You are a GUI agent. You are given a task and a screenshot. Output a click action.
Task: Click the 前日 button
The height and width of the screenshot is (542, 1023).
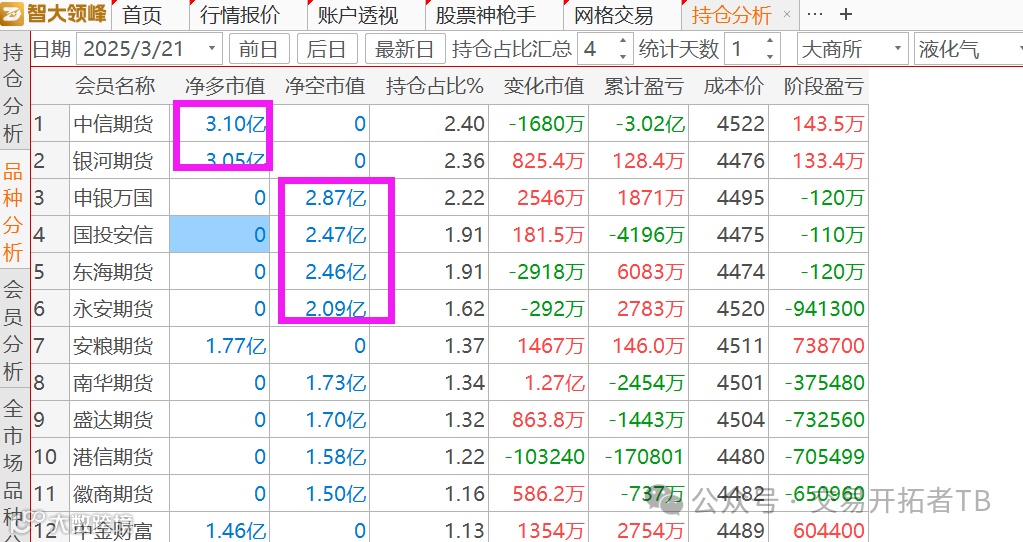coord(258,49)
